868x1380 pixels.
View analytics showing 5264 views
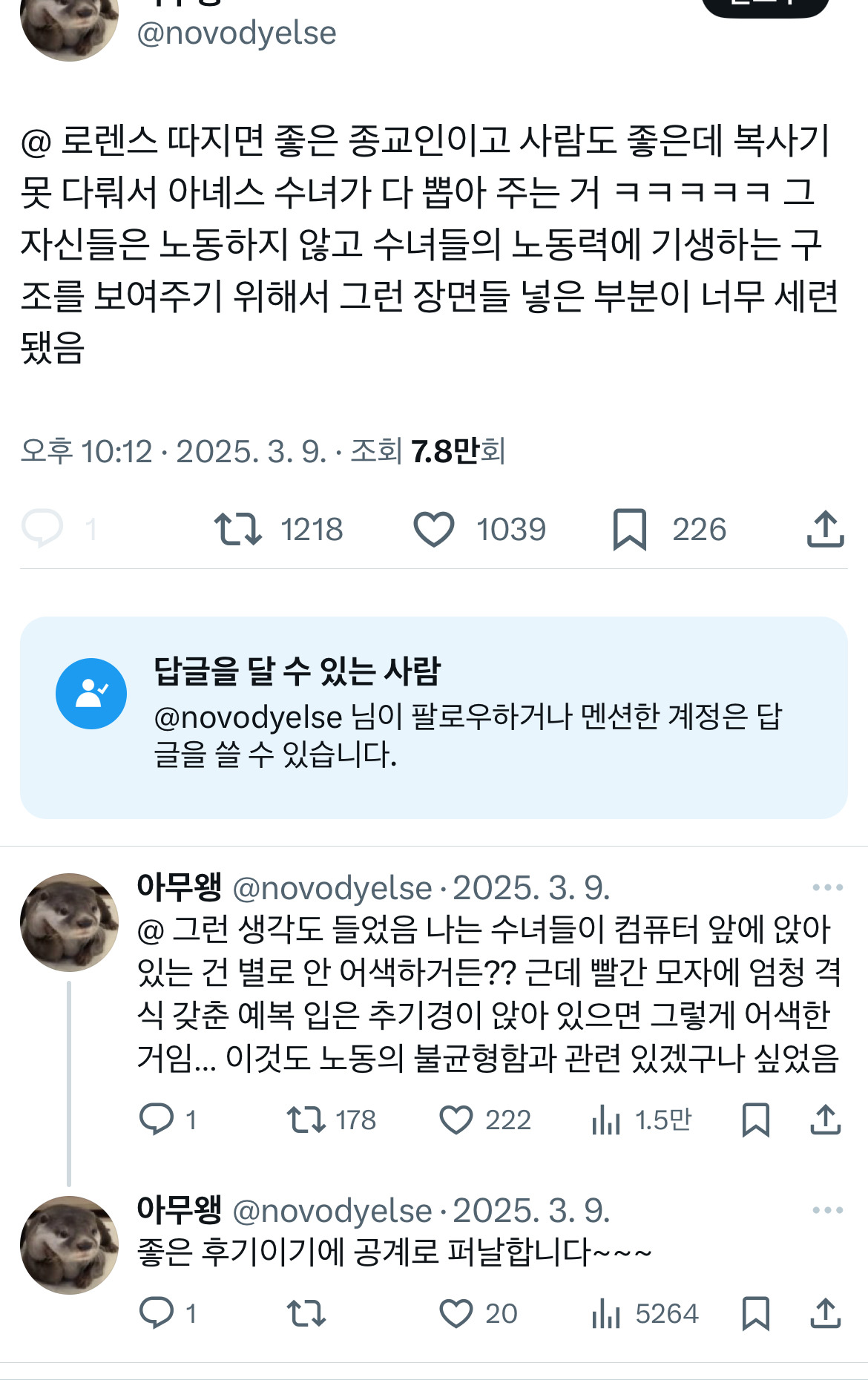[606, 1314]
